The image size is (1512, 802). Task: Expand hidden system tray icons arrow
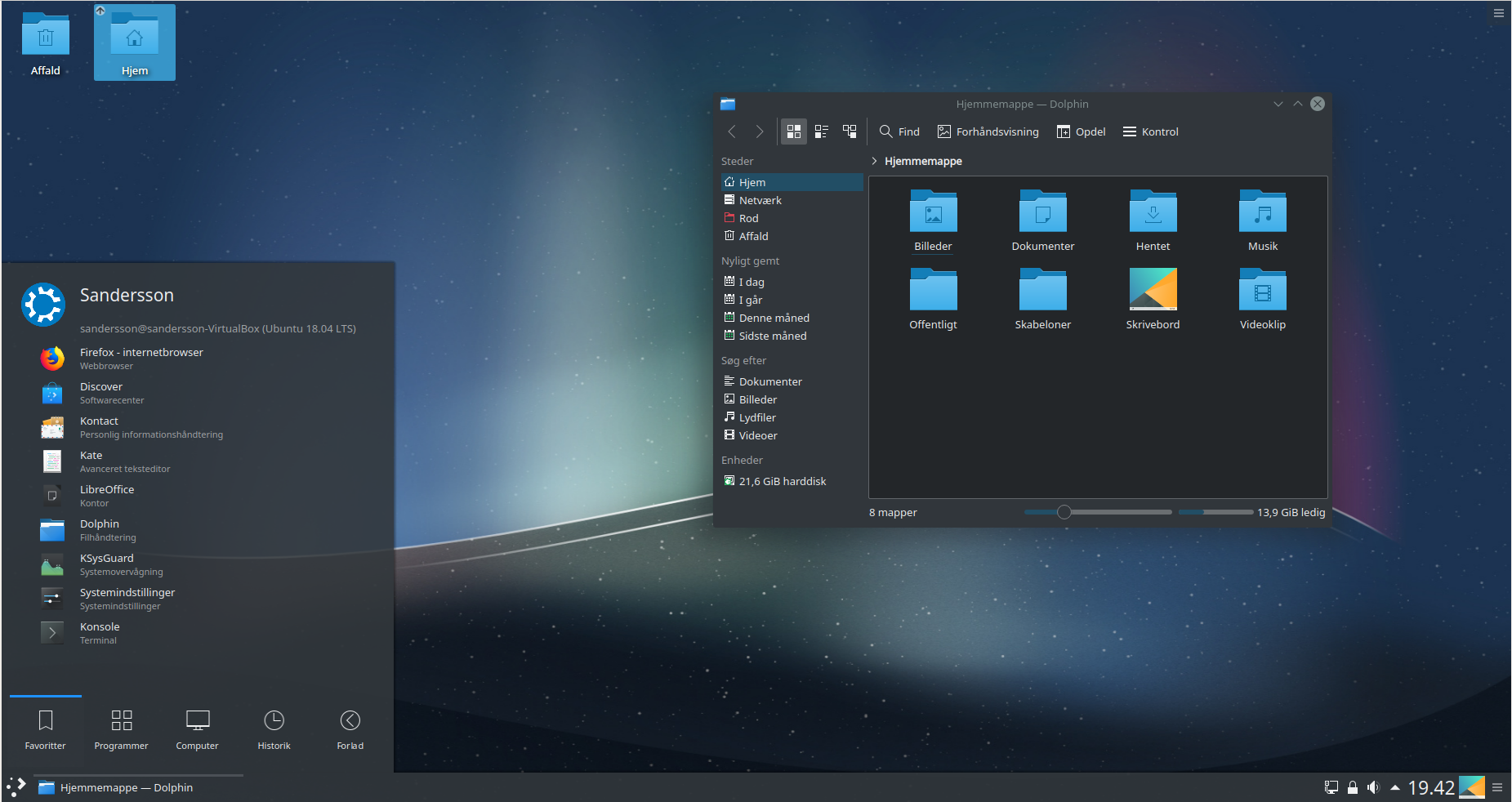tap(1394, 787)
